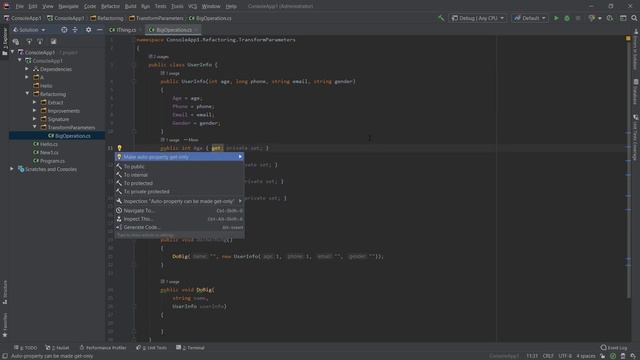Select Navigate To… in popup

tap(180, 211)
